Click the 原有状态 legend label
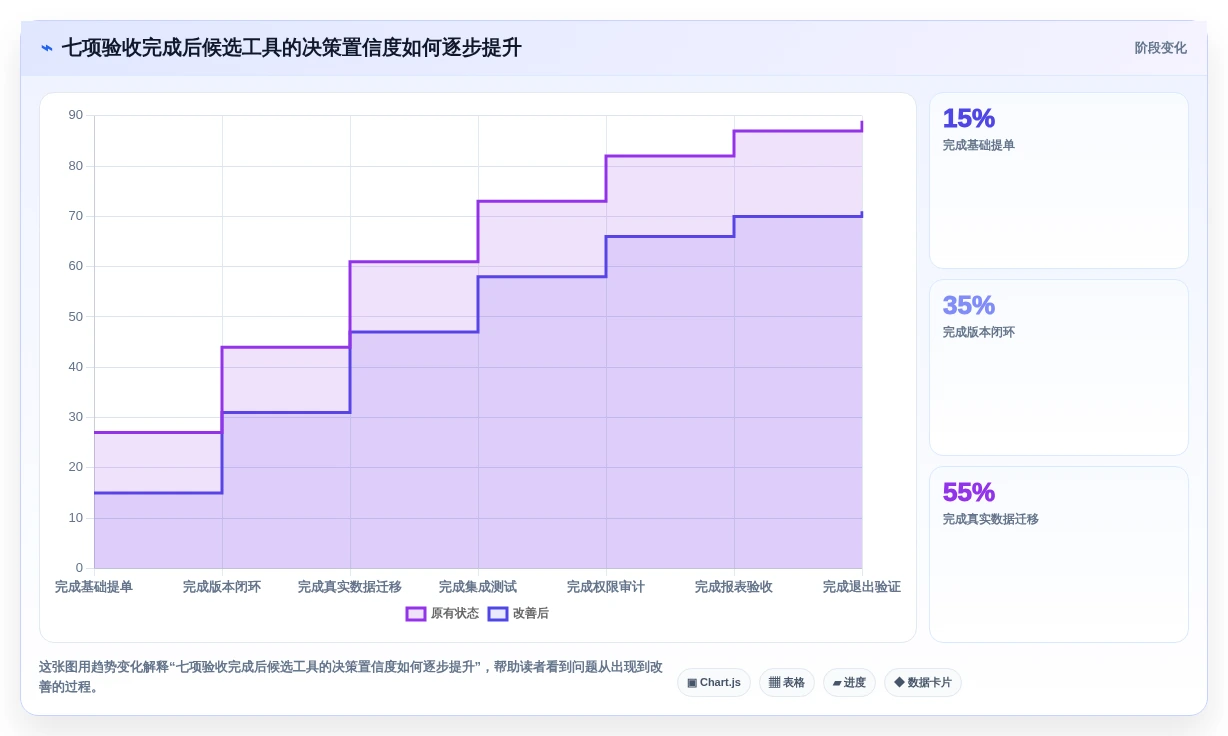This screenshot has height=736, width=1228. click(x=455, y=614)
